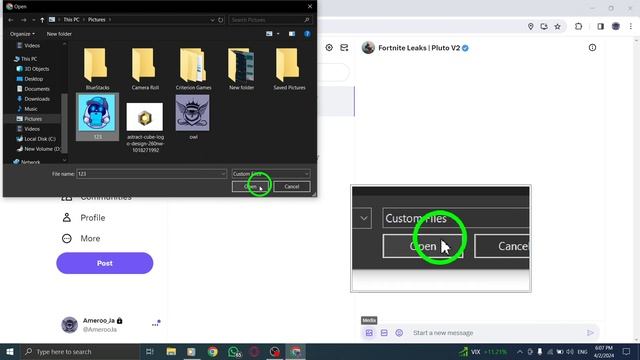Open Profile in the sidebar
640x360 pixels.
click(83, 218)
